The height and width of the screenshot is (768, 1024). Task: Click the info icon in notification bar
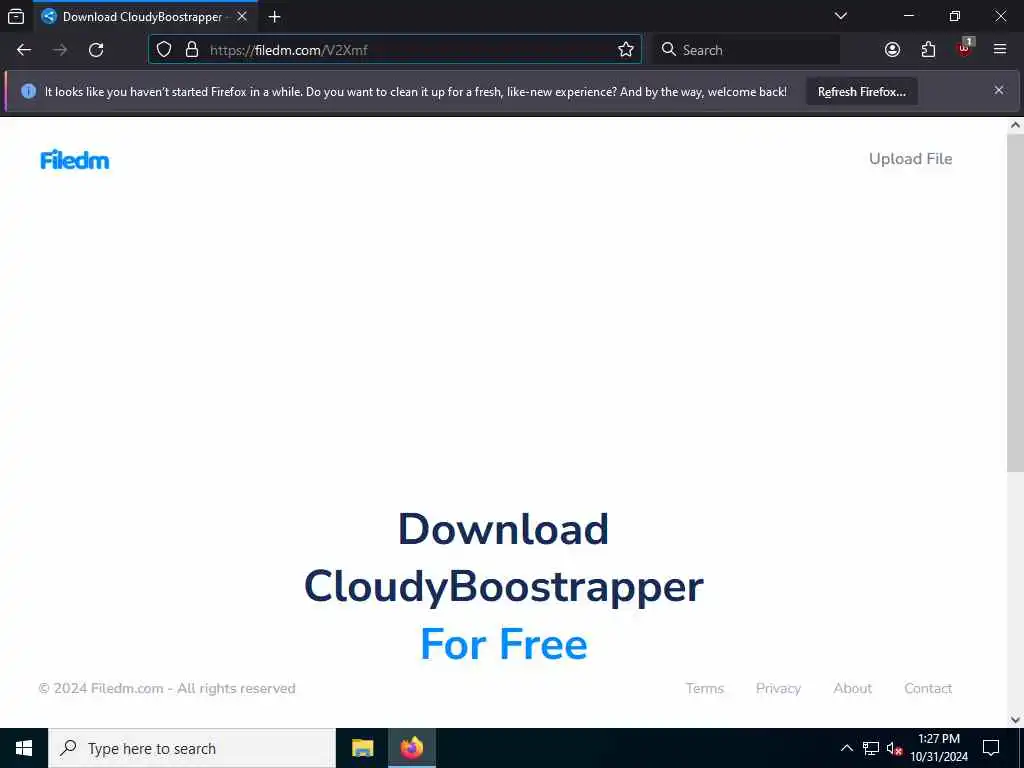click(x=28, y=91)
